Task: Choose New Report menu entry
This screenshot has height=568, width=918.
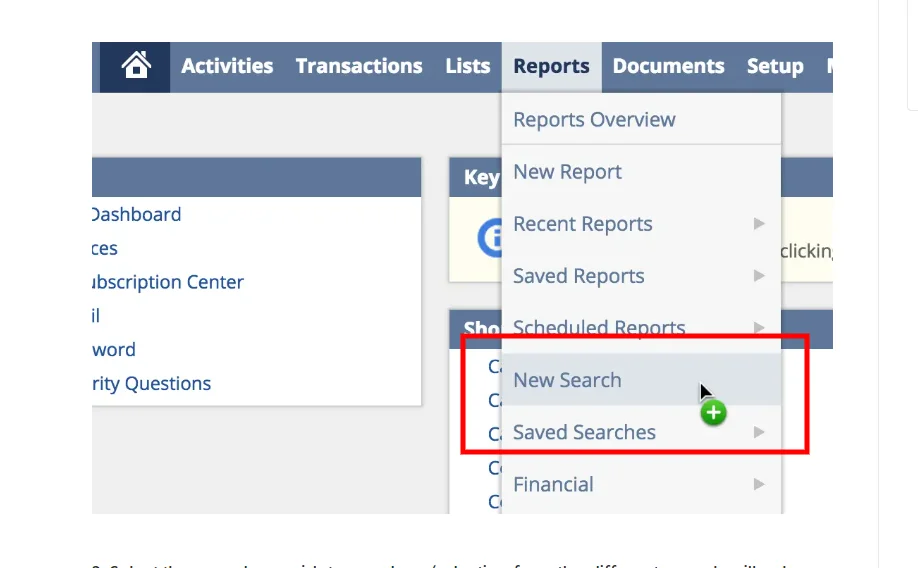Action: (x=567, y=172)
